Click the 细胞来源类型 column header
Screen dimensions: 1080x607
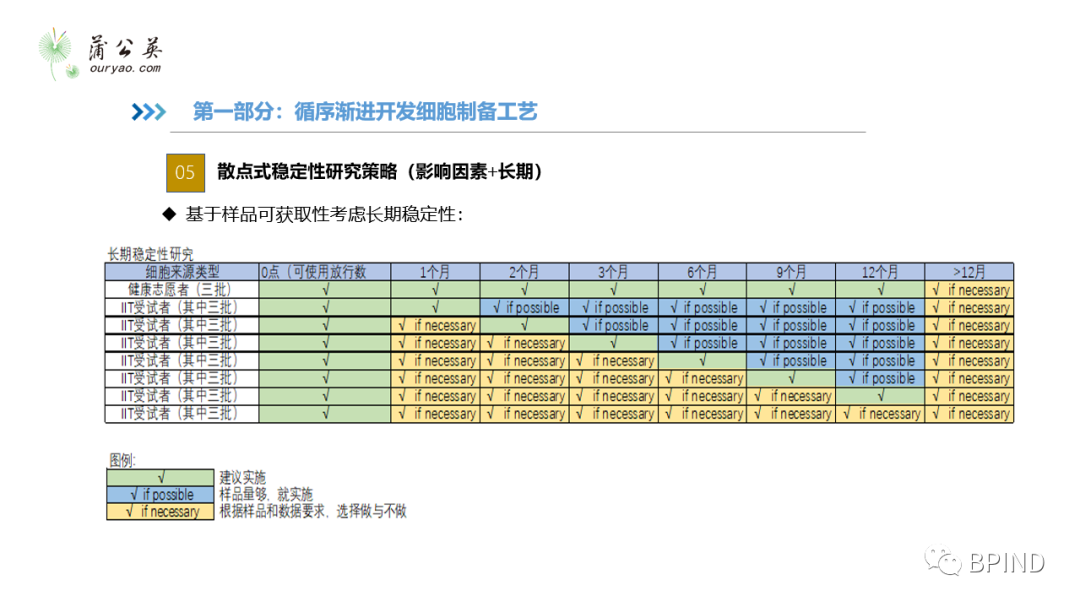pyautogui.click(x=182, y=271)
